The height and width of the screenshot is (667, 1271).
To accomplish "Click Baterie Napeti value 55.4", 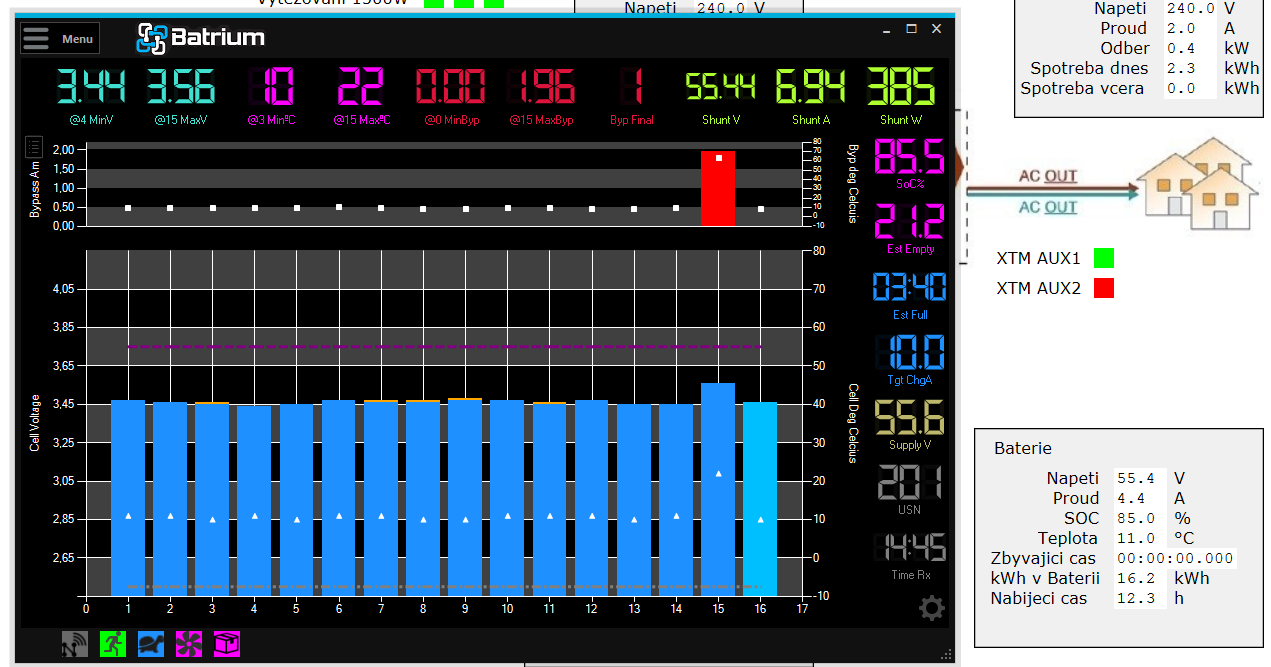I will tap(1140, 478).
